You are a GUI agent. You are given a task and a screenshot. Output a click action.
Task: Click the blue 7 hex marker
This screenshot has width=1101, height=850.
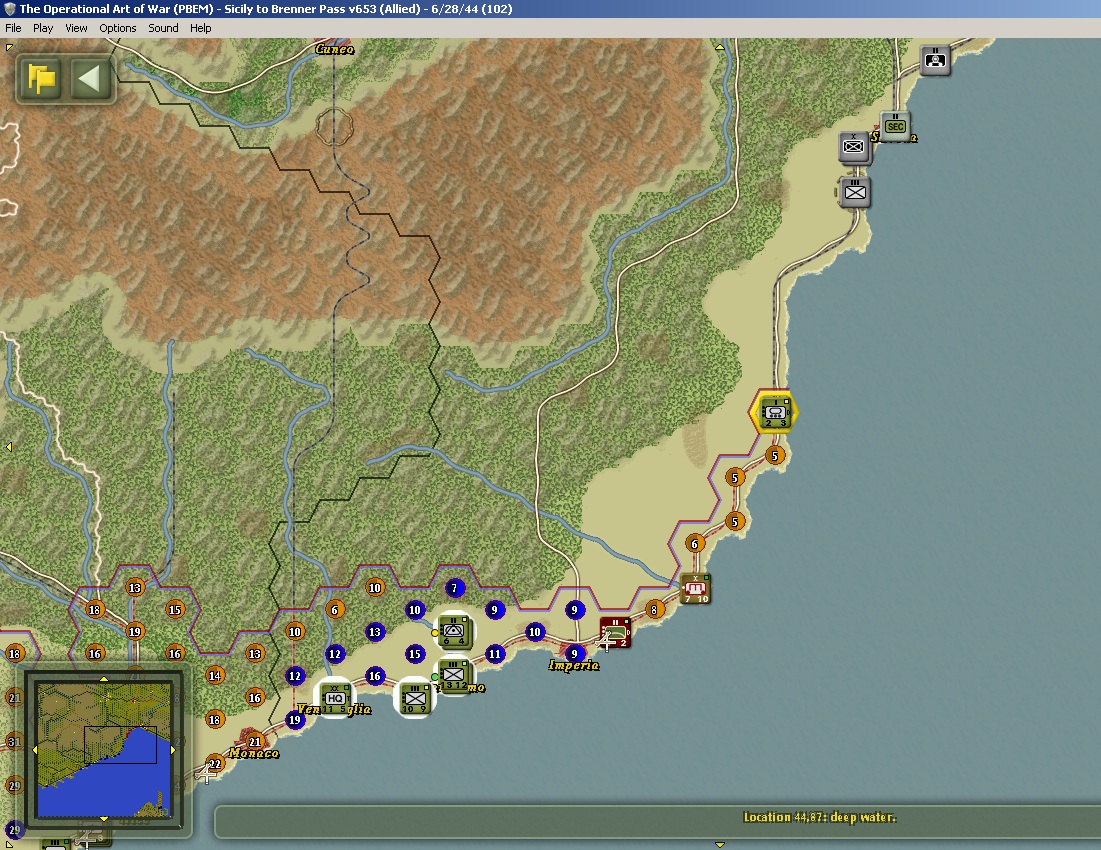[454, 587]
